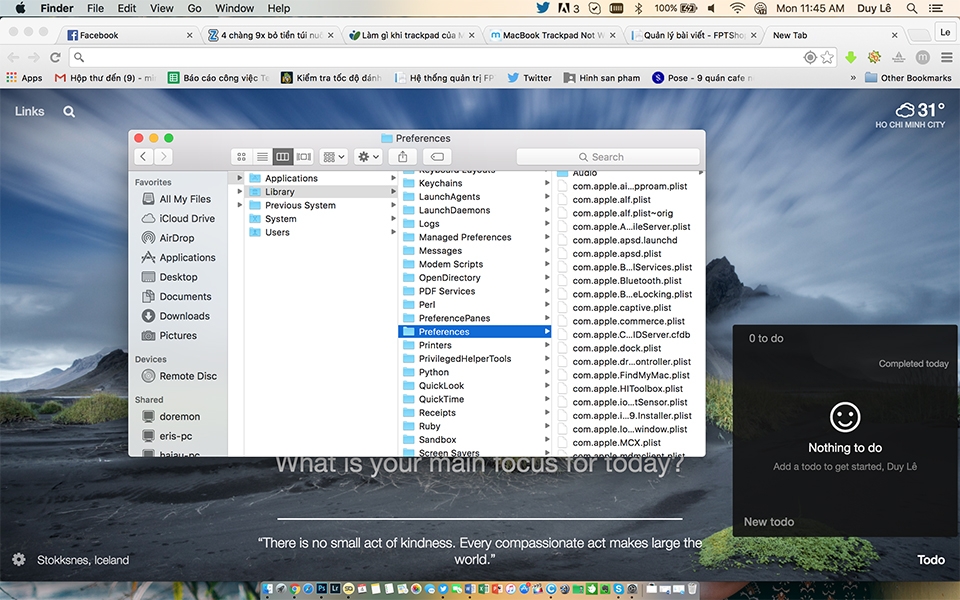This screenshot has width=960, height=600.
Task: Select the highlighted Preferences folder
Action: coord(475,332)
